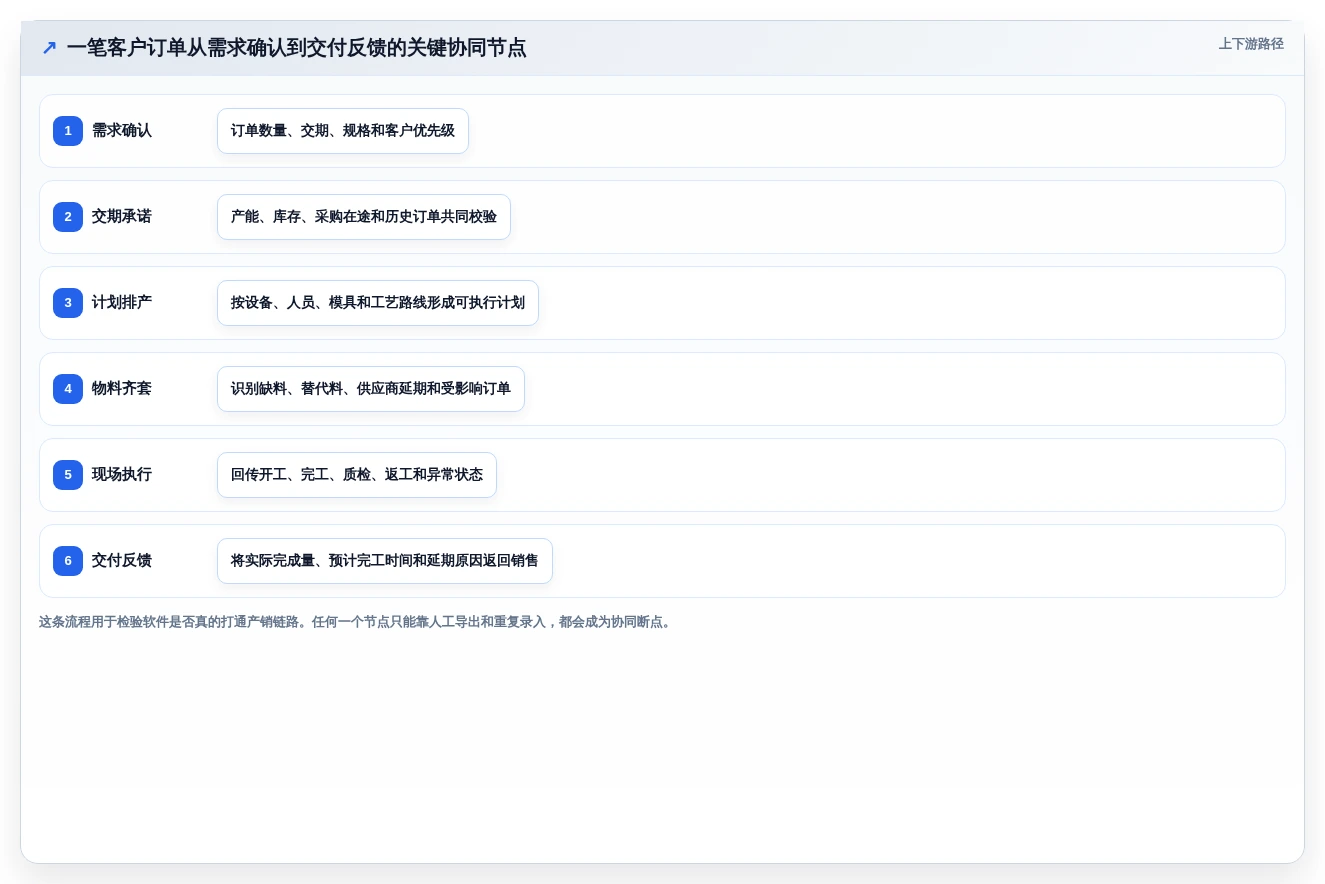Click the 交付反馈 step label
This screenshot has height=884, width=1325.
pos(122,561)
